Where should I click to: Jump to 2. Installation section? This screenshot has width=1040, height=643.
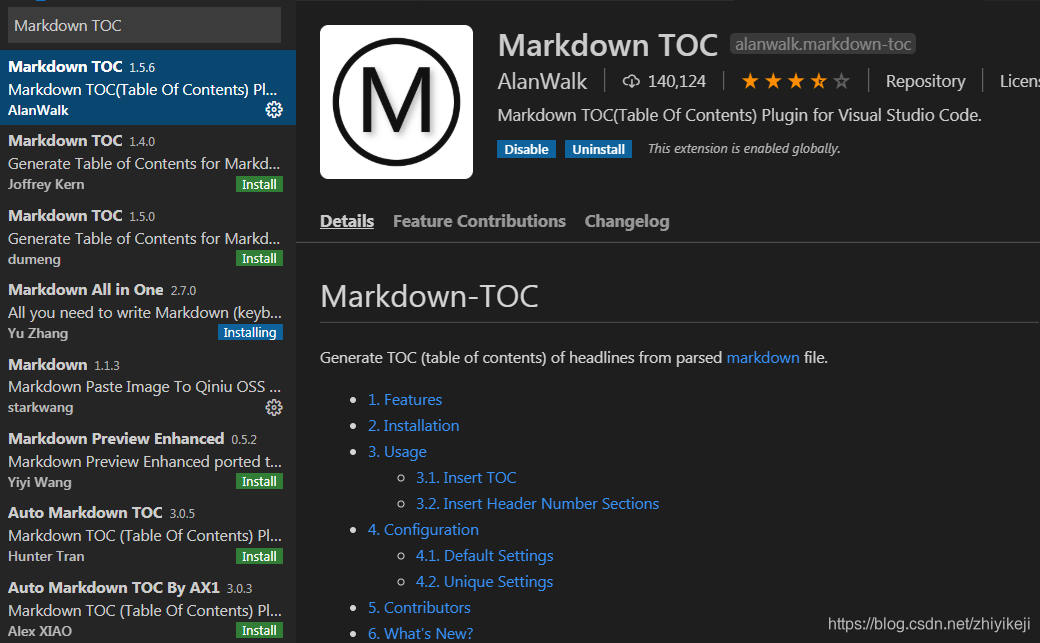[x=413, y=425]
